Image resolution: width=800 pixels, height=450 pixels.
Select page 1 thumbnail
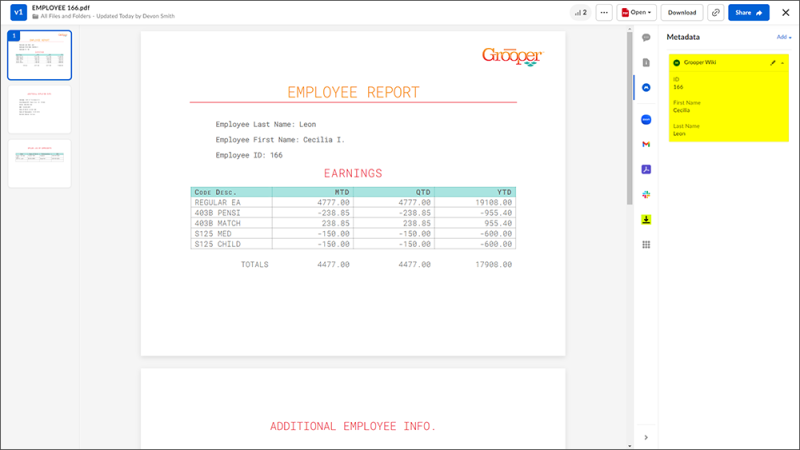point(39,55)
